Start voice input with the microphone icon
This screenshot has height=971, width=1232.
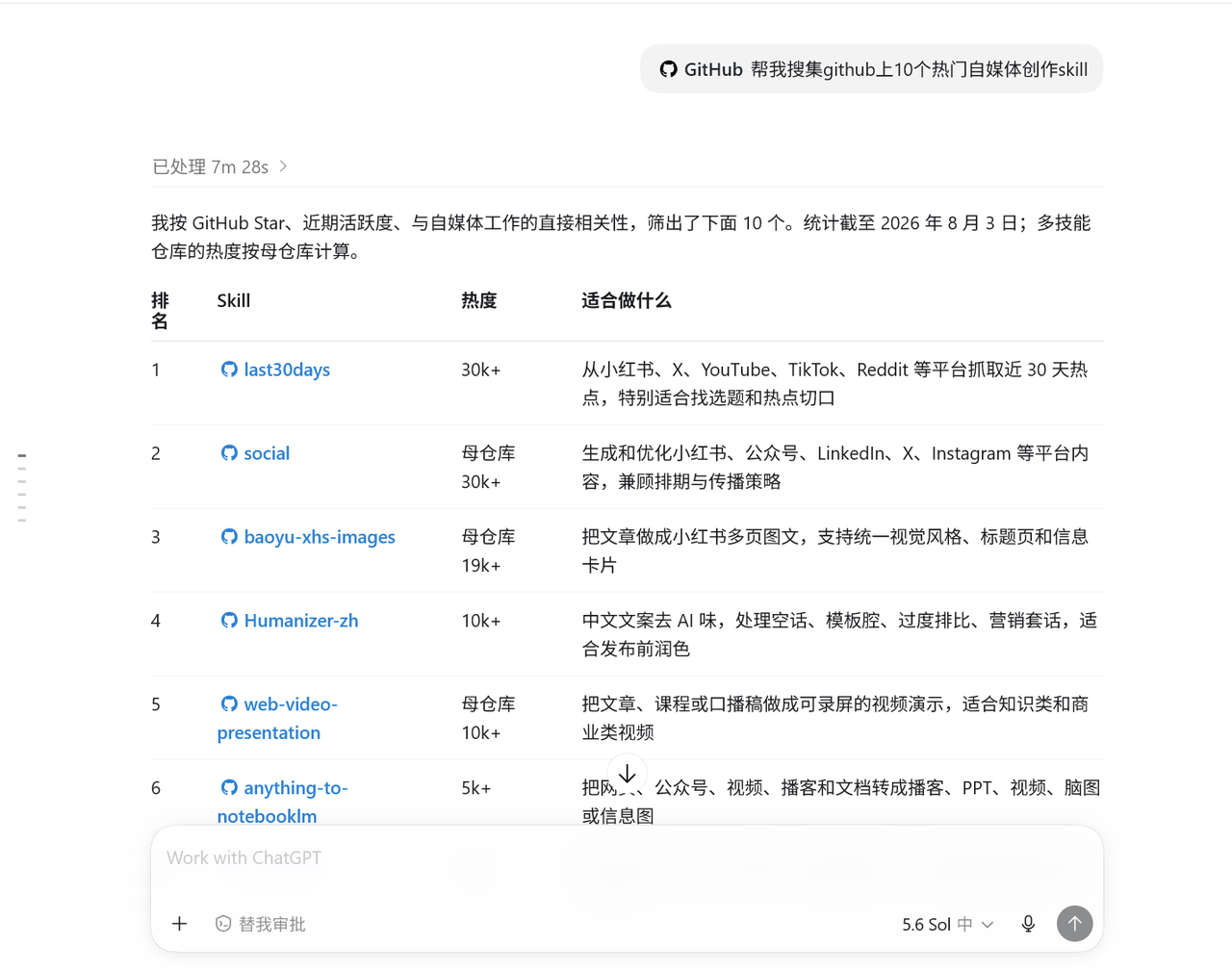pos(1028,924)
